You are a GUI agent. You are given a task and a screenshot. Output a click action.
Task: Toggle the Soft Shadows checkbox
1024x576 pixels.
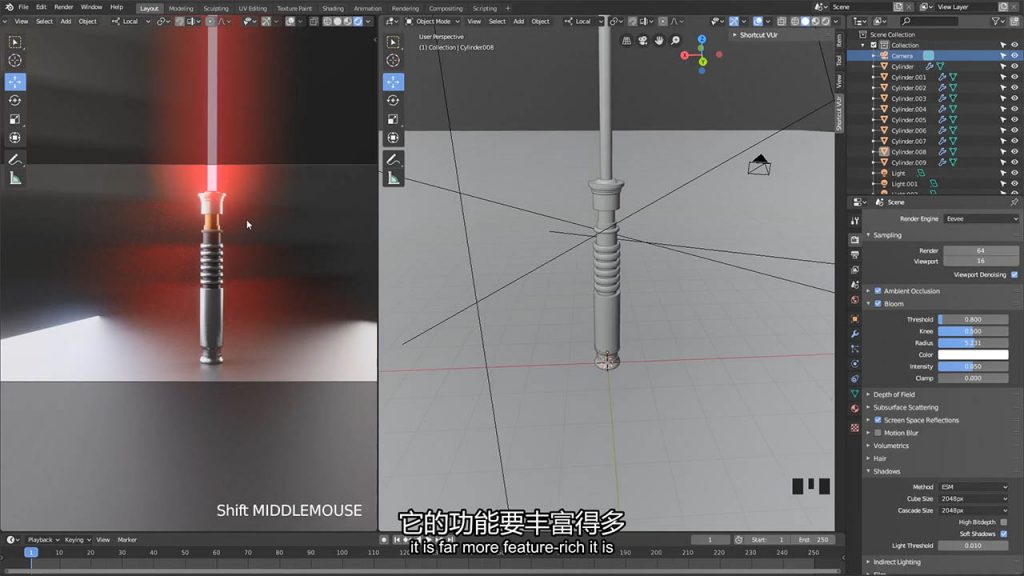[1004, 534]
